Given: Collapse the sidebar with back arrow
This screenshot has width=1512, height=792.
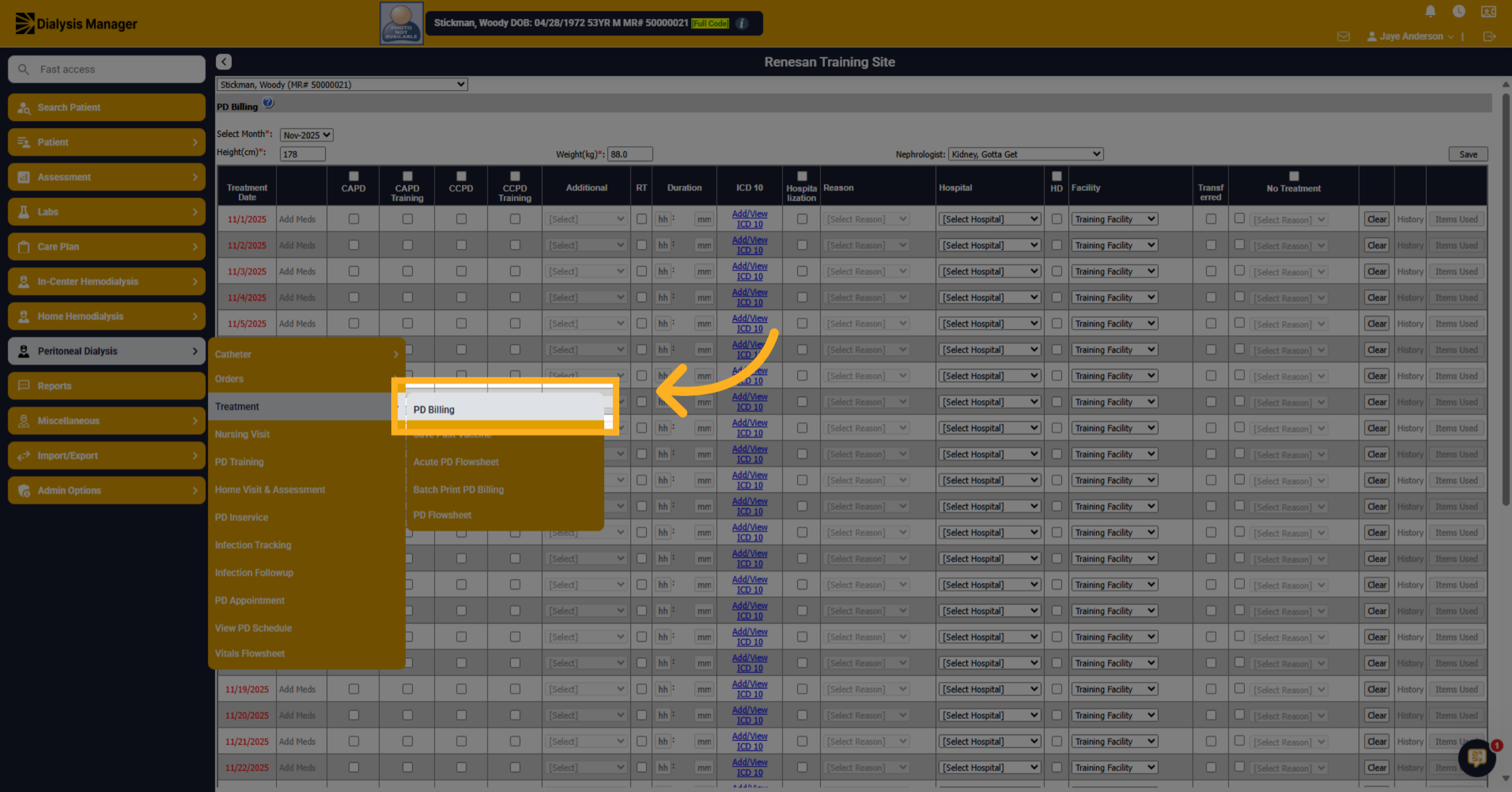Looking at the screenshot, I should tap(224, 62).
